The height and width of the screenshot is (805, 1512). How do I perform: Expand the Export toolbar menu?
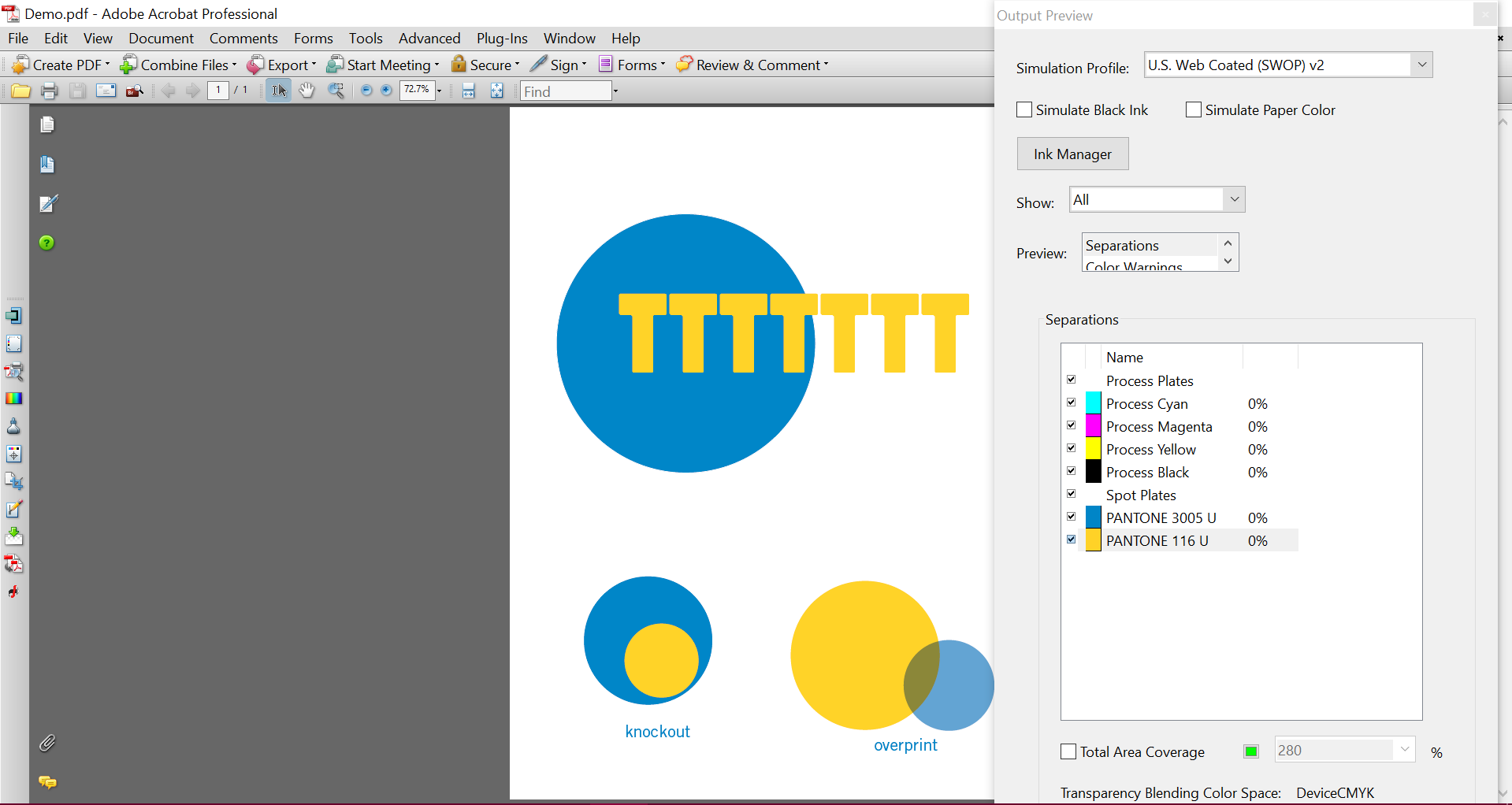tap(282, 65)
